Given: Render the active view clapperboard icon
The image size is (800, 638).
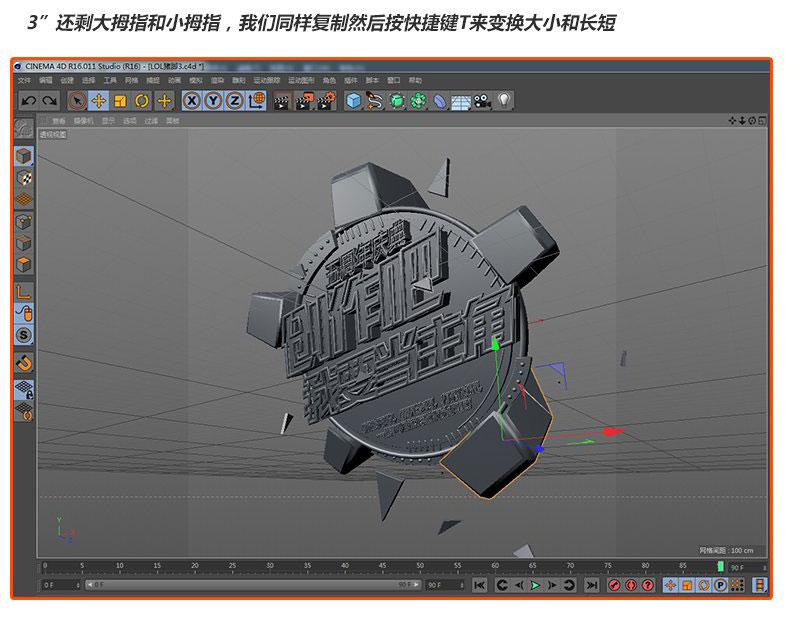Looking at the screenshot, I should pyautogui.click(x=282, y=101).
